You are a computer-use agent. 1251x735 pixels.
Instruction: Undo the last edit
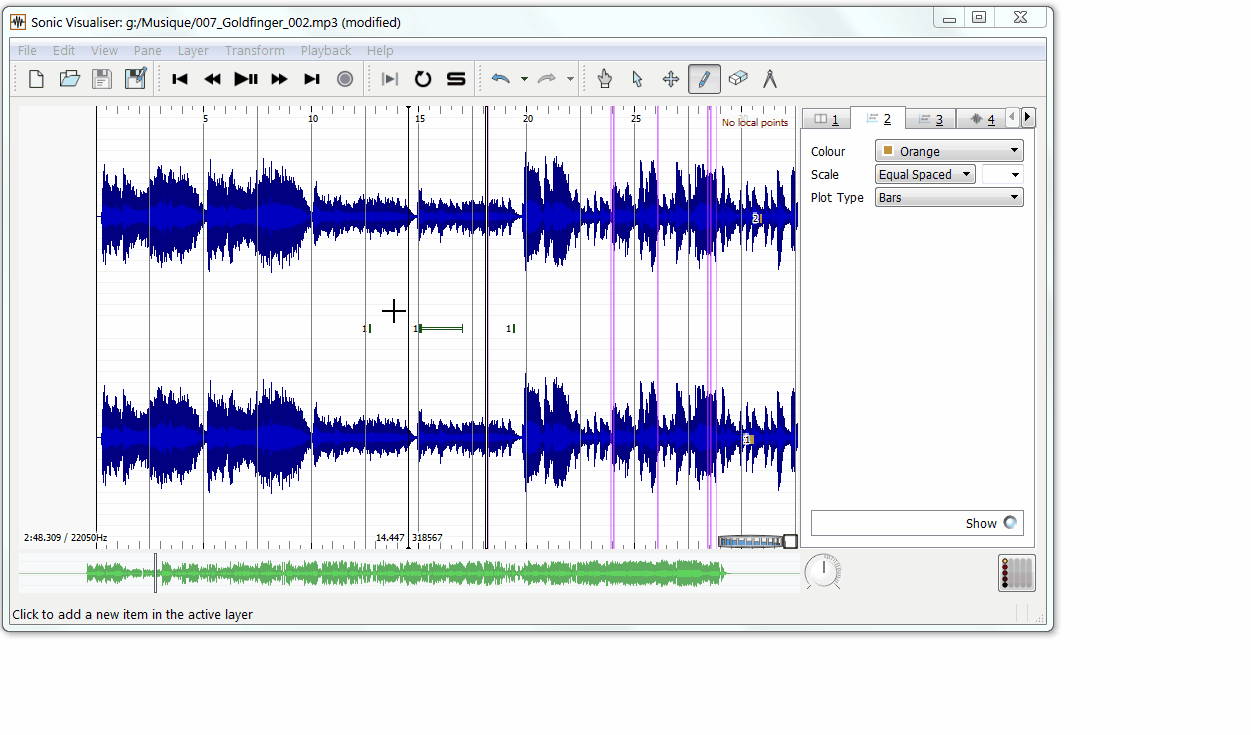pyautogui.click(x=501, y=79)
